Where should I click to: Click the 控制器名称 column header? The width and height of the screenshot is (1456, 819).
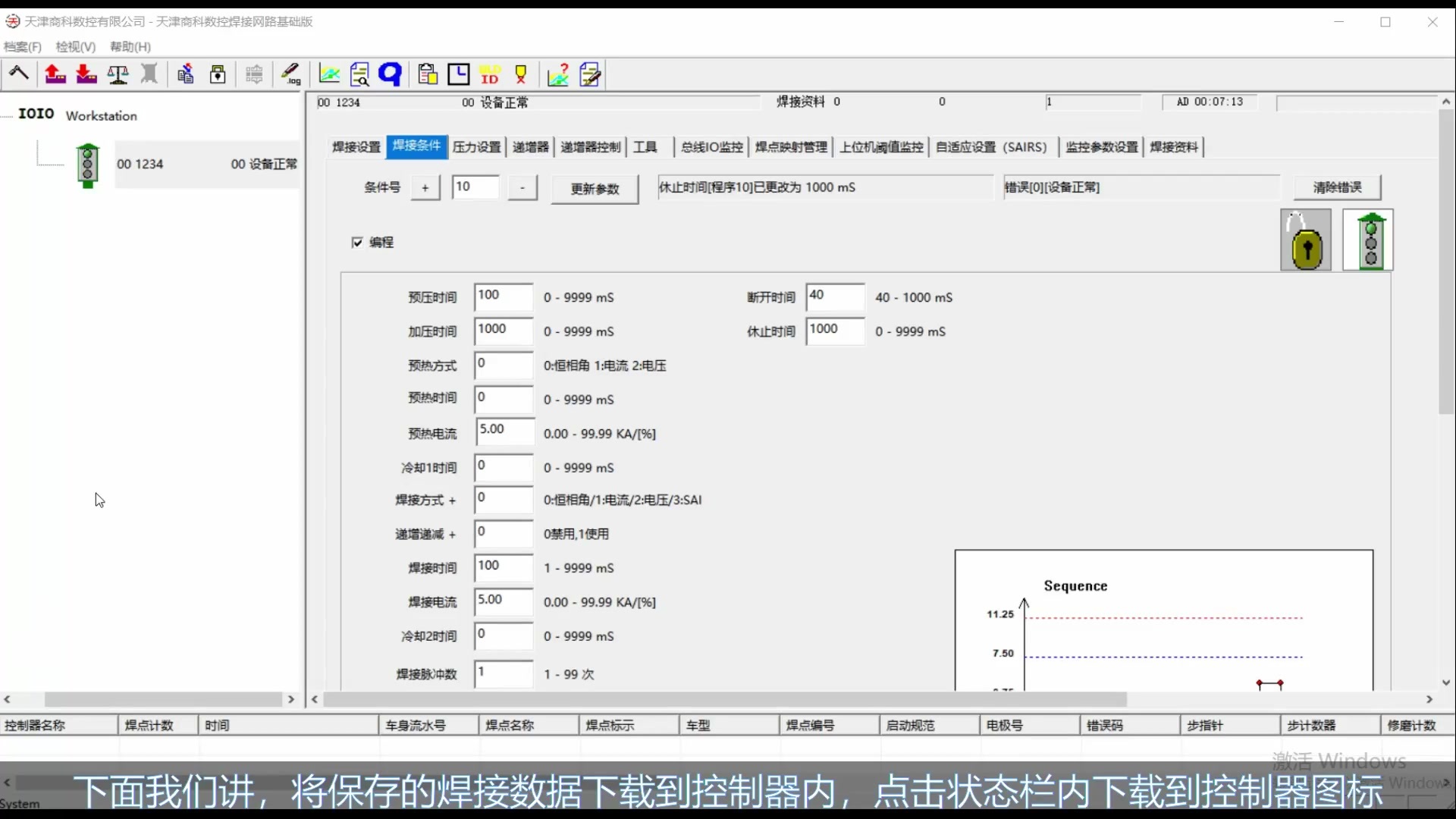(59, 726)
